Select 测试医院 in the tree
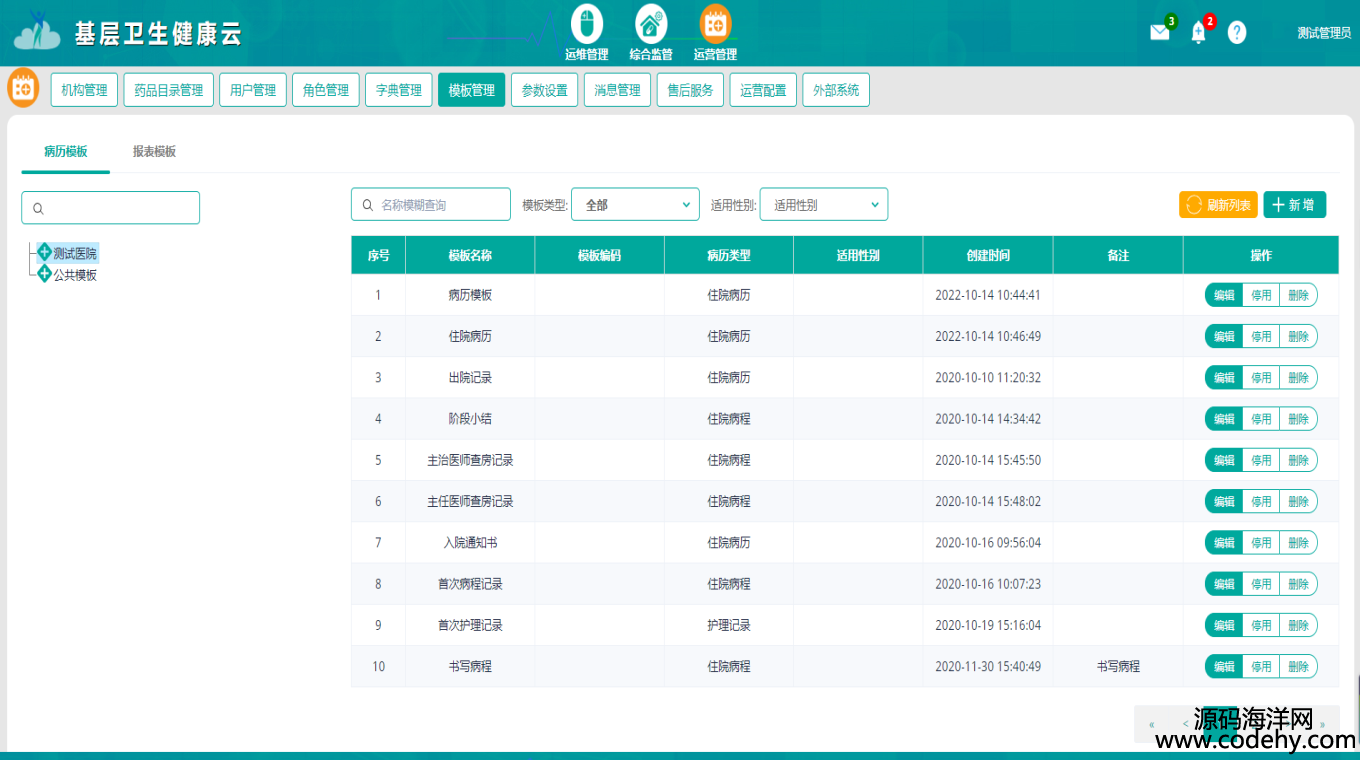This screenshot has width=1360, height=760. coord(75,253)
